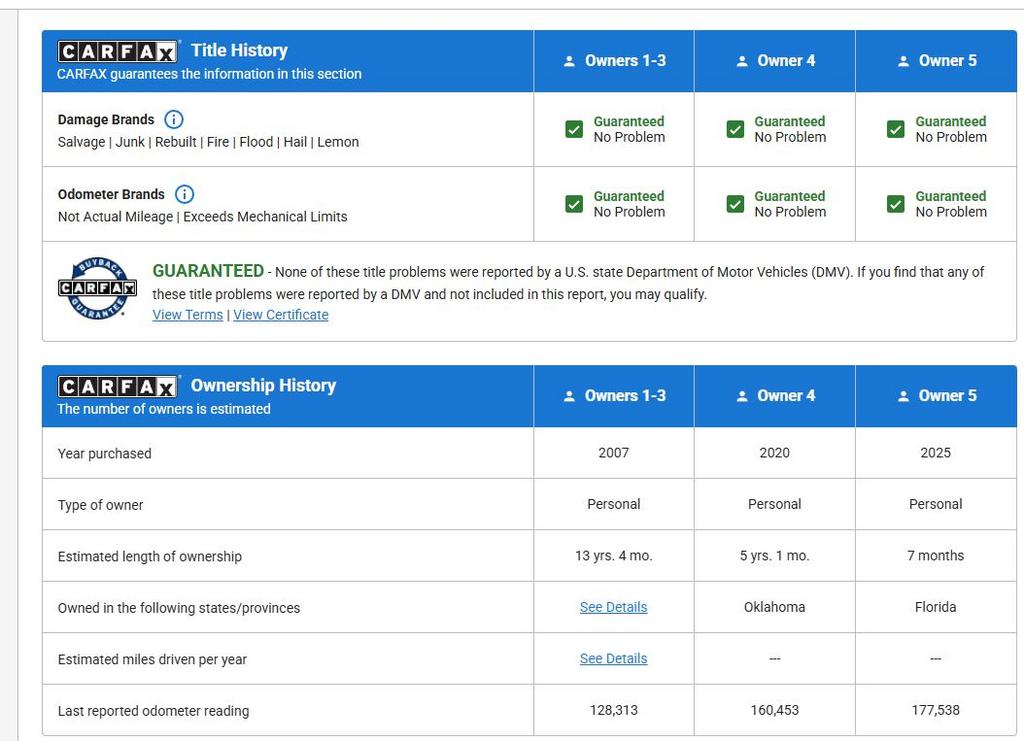Screen dimensions: 1024x741
Task: Click odometer reading 177,538
Action: (936, 710)
